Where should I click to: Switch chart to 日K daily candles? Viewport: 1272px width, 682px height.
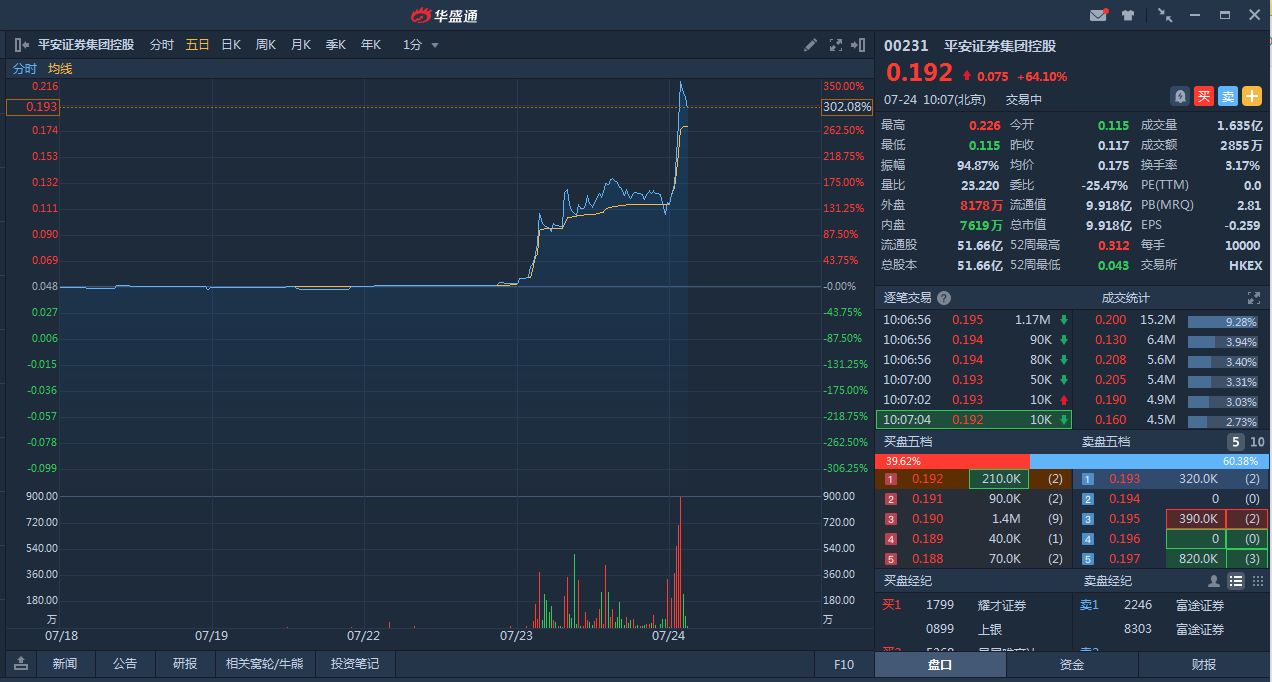point(231,45)
